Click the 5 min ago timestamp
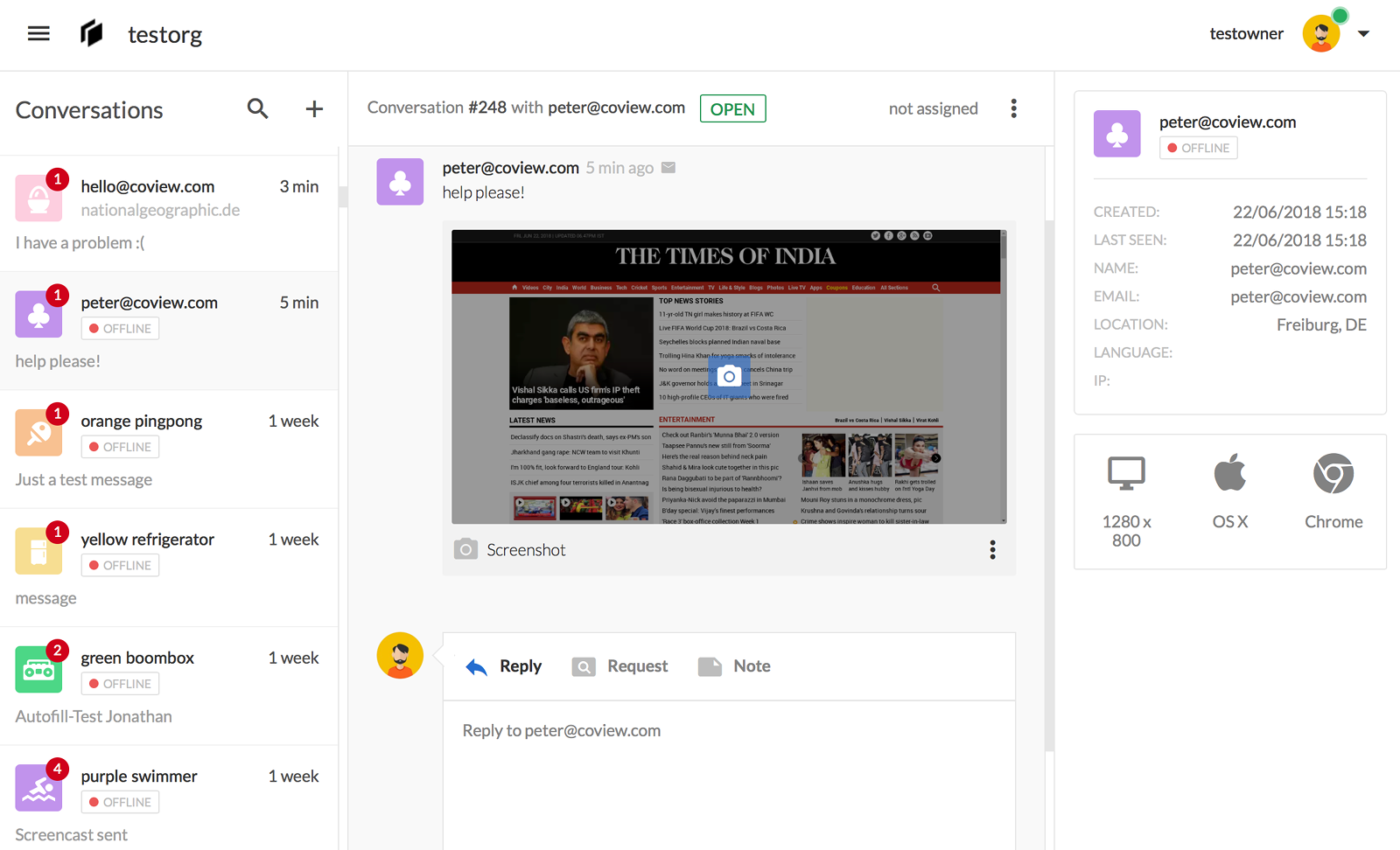 click(x=619, y=168)
